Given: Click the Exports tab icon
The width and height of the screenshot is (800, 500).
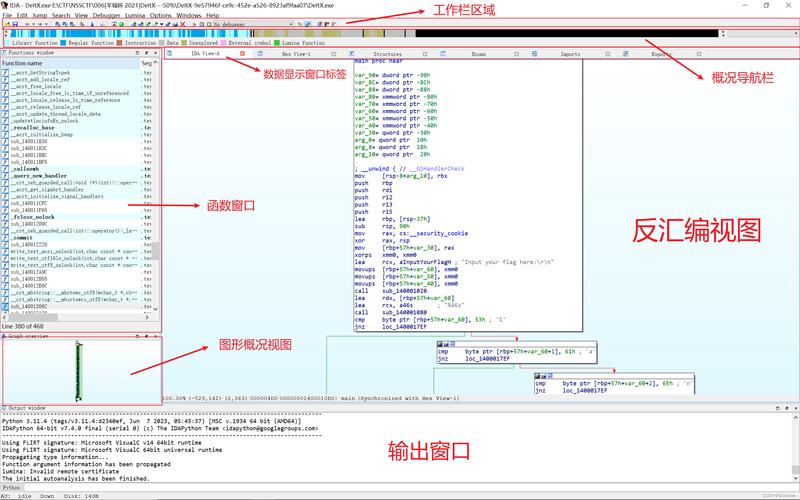Looking at the screenshot, I should pyautogui.click(x=626, y=54).
